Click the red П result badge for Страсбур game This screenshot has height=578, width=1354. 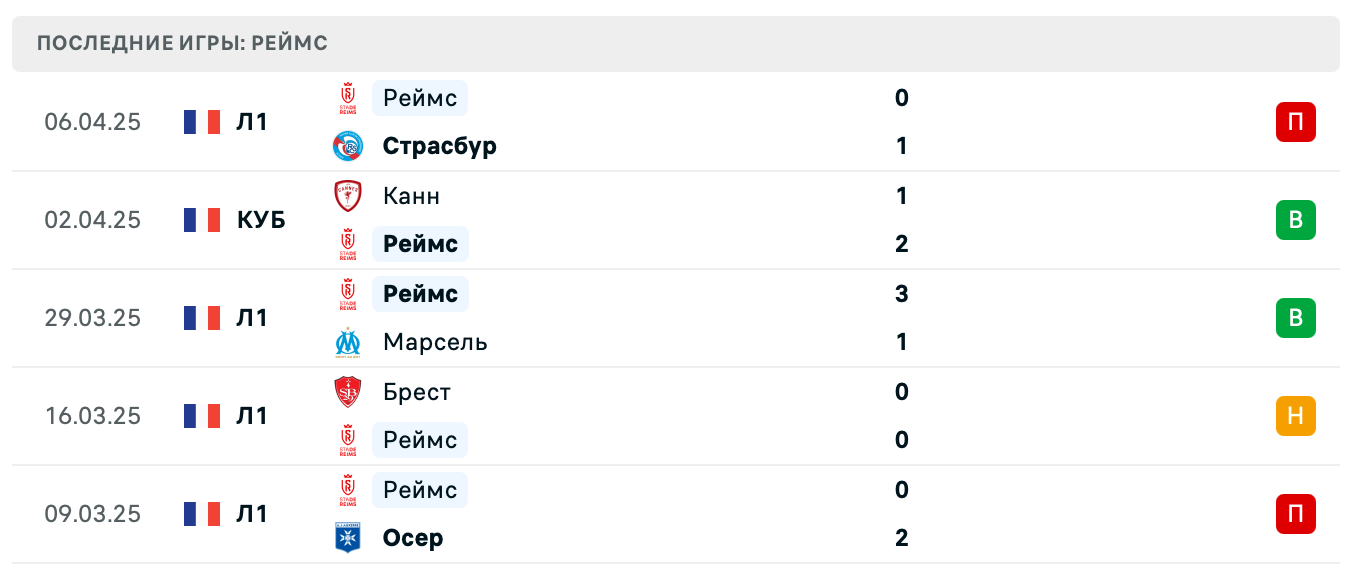[1296, 122]
